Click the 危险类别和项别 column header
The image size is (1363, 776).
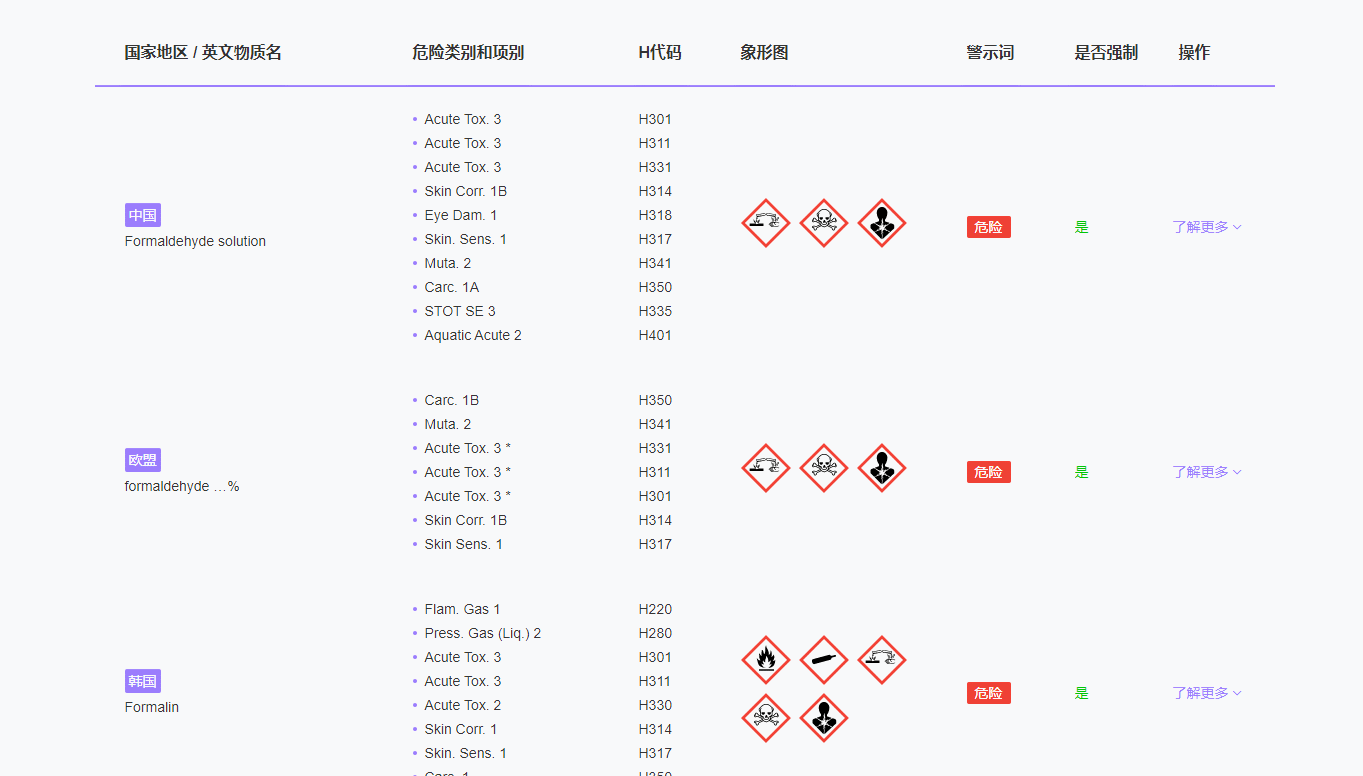(x=468, y=53)
